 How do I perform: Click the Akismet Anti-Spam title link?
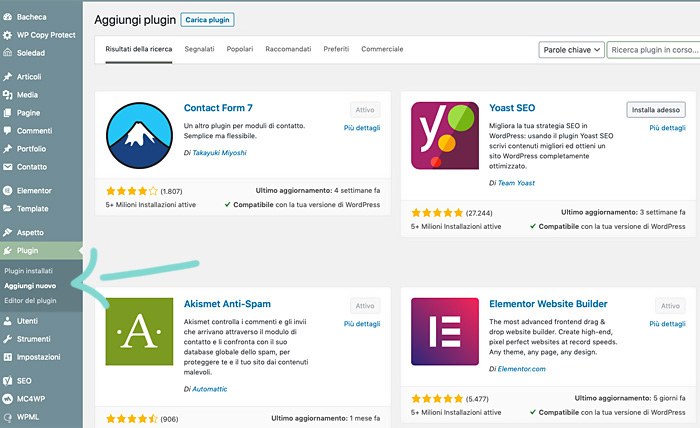[227, 304]
